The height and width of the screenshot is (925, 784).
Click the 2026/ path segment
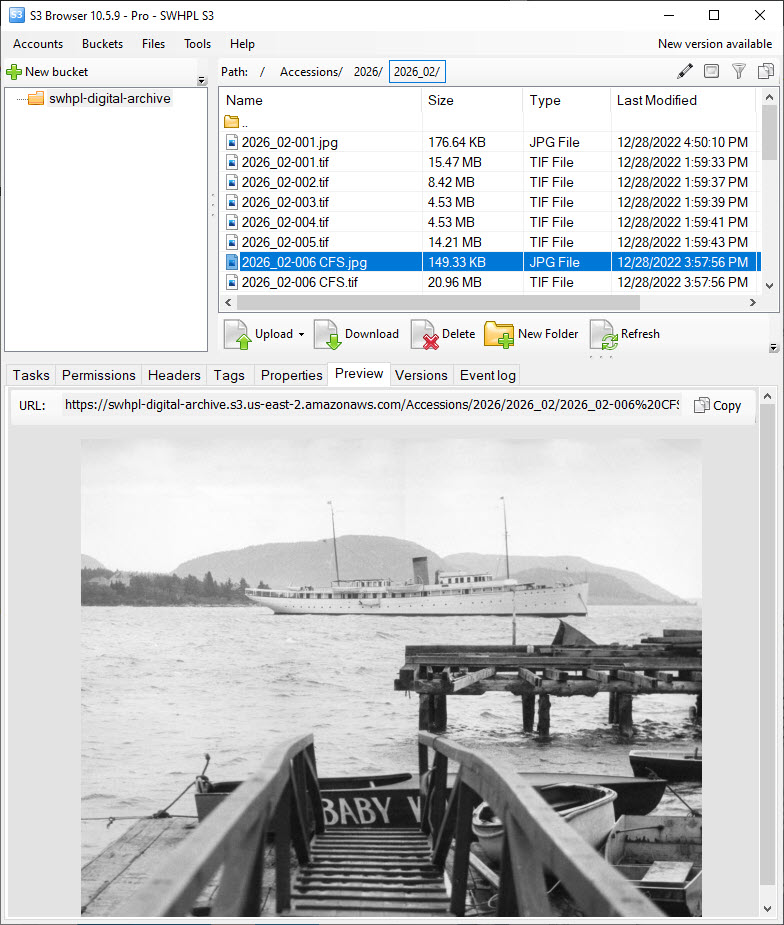(368, 72)
